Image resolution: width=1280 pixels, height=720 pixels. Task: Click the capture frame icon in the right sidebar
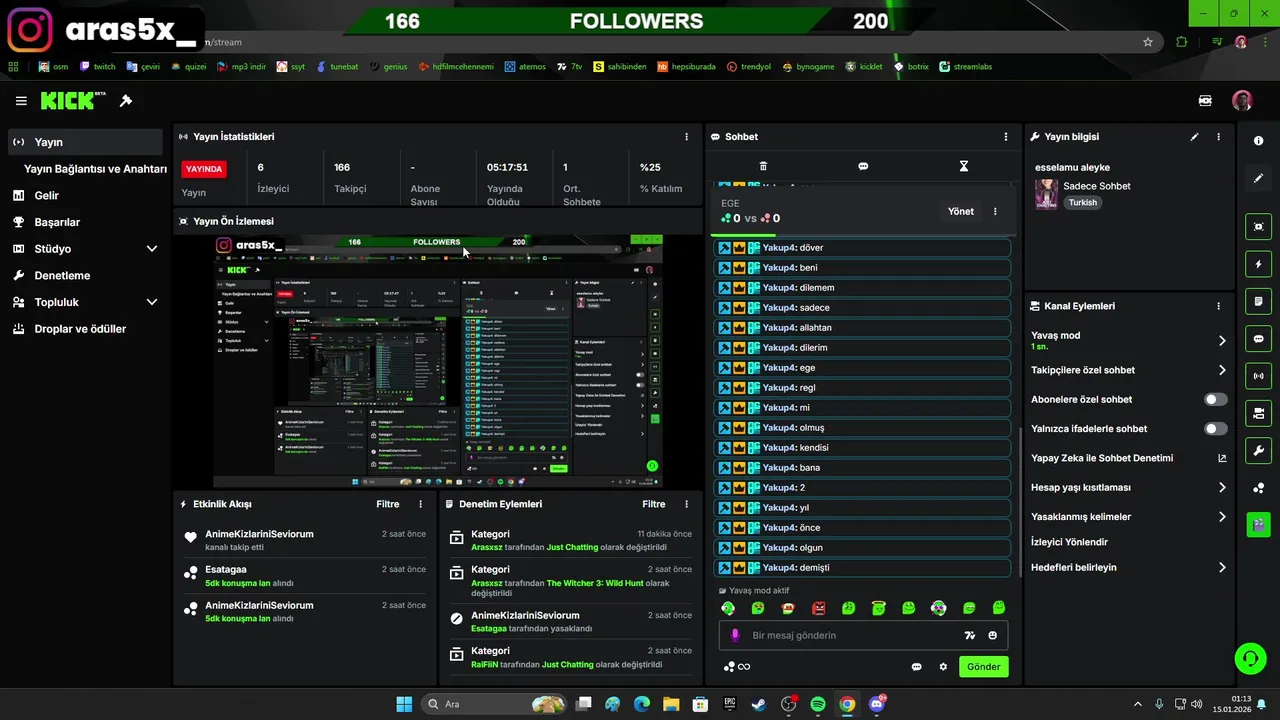tap(1259, 227)
